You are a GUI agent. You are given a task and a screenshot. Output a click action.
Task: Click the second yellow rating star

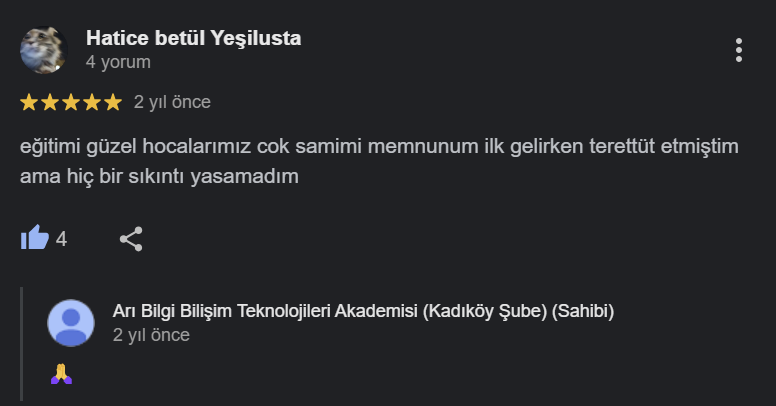50,102
